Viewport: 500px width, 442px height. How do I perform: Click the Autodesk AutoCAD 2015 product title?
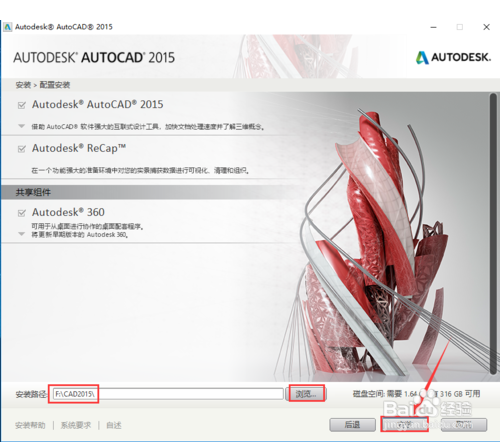coord(98,105)
